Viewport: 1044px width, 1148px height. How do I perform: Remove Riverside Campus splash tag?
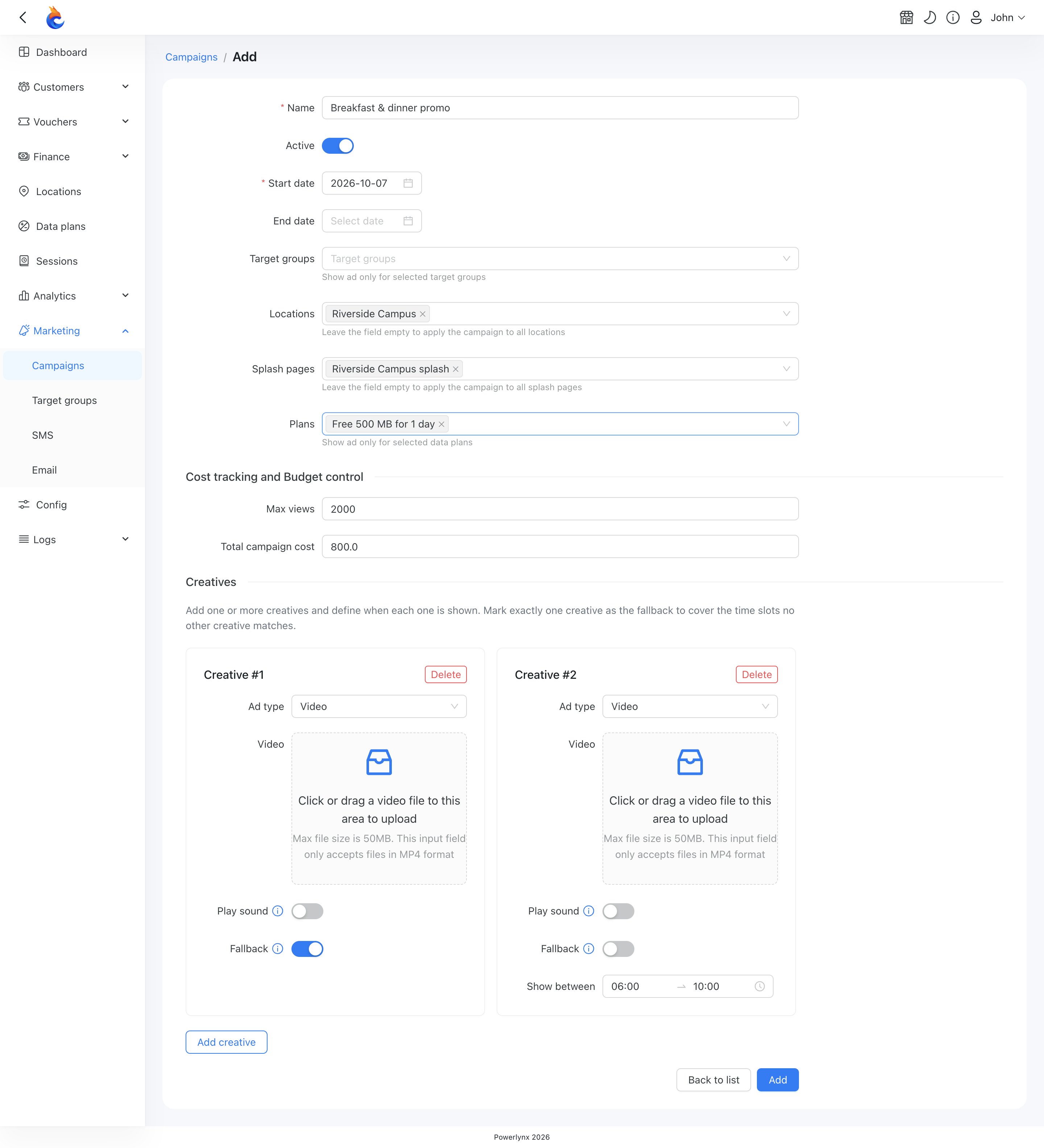pyautogui.click(x=455, y=369)
